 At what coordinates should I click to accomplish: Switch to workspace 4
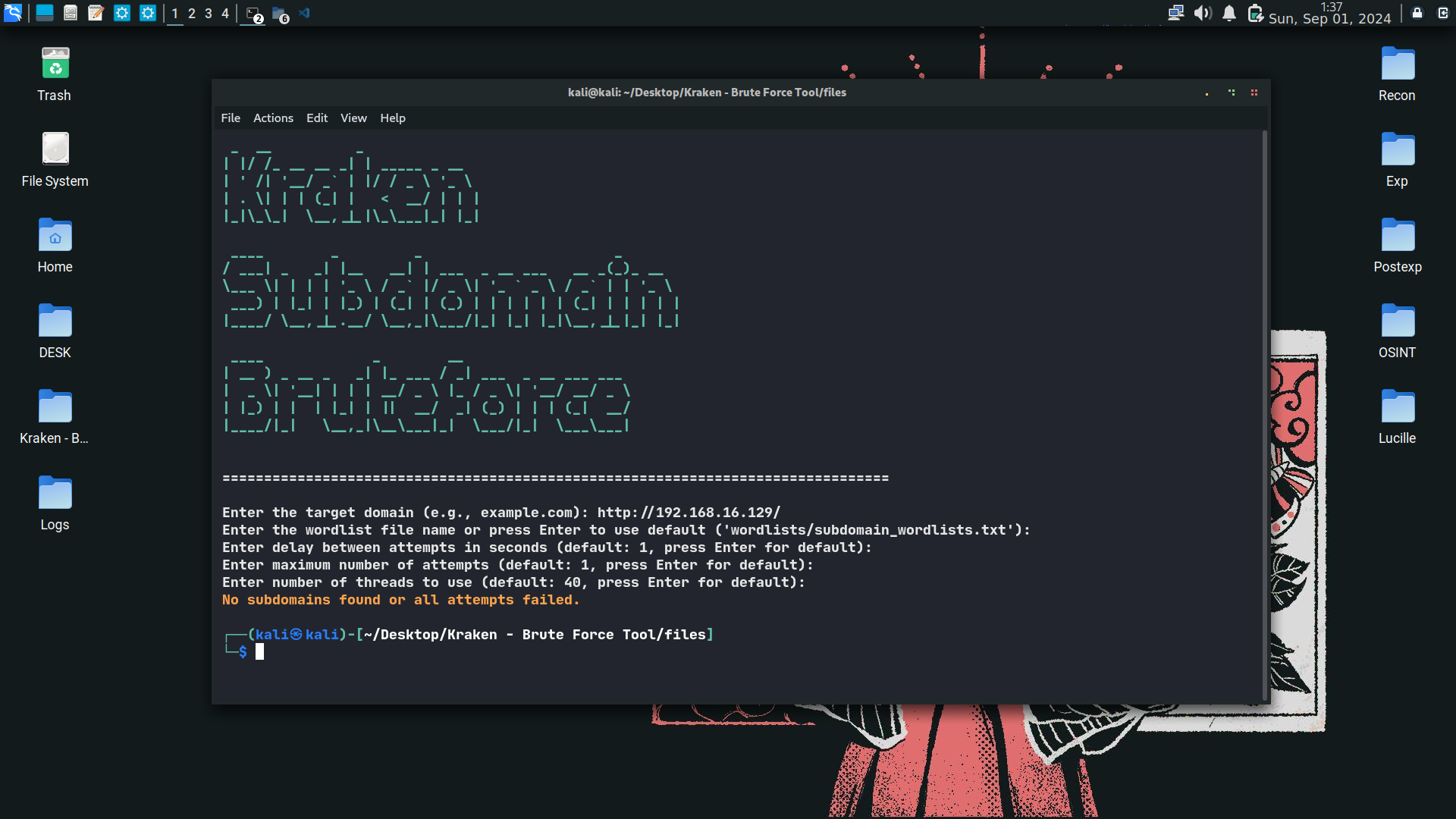pos(225,14)
